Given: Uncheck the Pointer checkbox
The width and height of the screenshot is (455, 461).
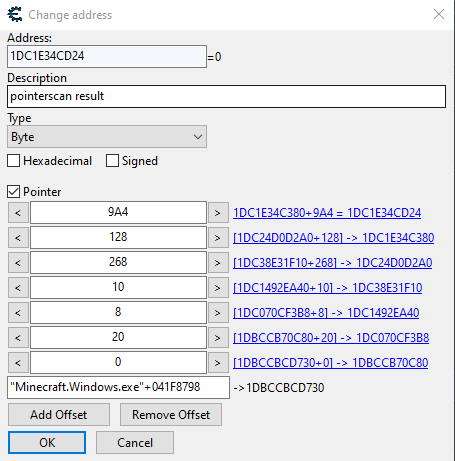Looking at the screenshot, I should coord(14,192).
